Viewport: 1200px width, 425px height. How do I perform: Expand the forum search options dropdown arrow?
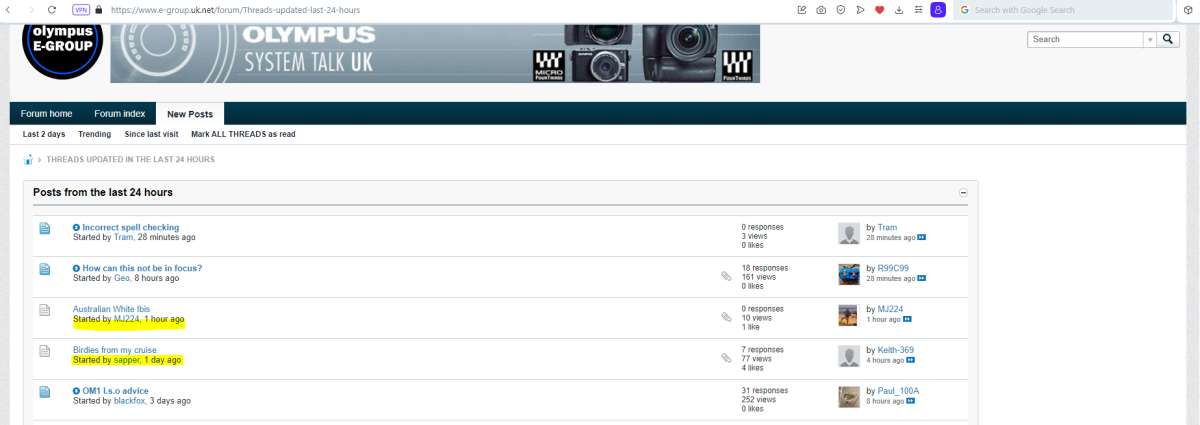1150,39
